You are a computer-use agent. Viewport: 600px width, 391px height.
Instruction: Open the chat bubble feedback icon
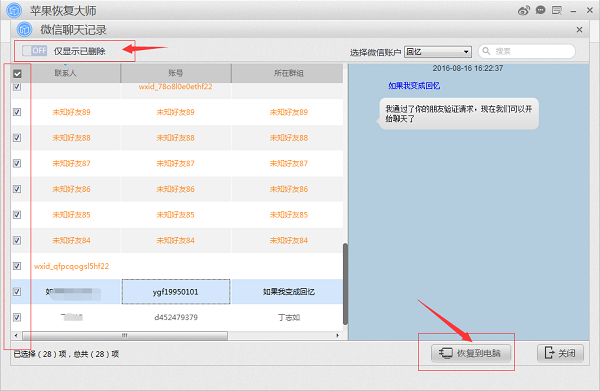click(540, 10)
